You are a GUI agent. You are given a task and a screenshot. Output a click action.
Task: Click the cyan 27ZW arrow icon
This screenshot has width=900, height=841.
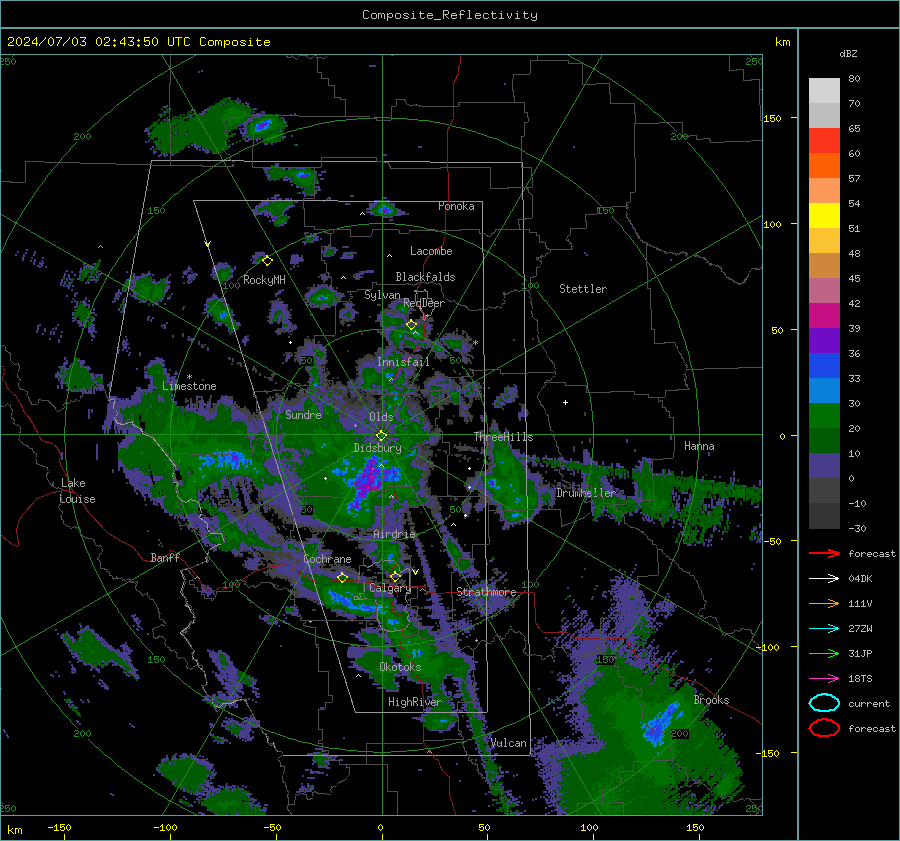pyautogui.click(x=824, y=629)
